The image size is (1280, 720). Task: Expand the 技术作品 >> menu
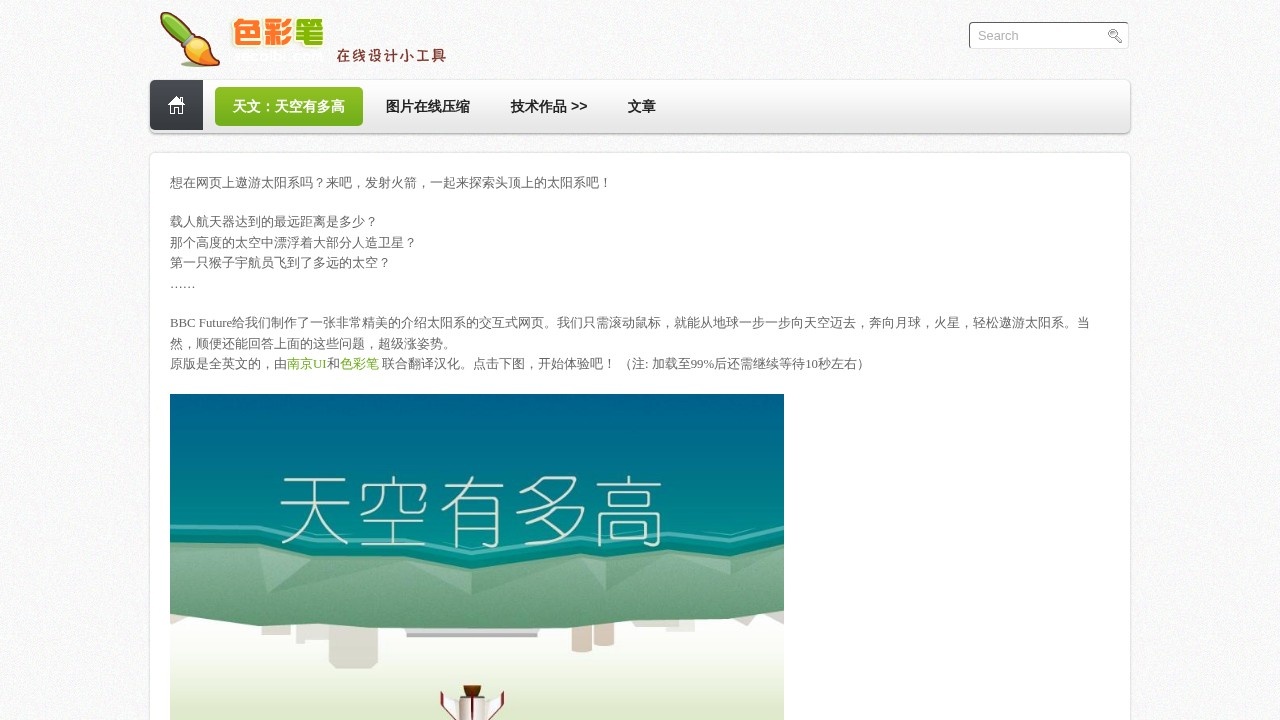tap(548, 107)
